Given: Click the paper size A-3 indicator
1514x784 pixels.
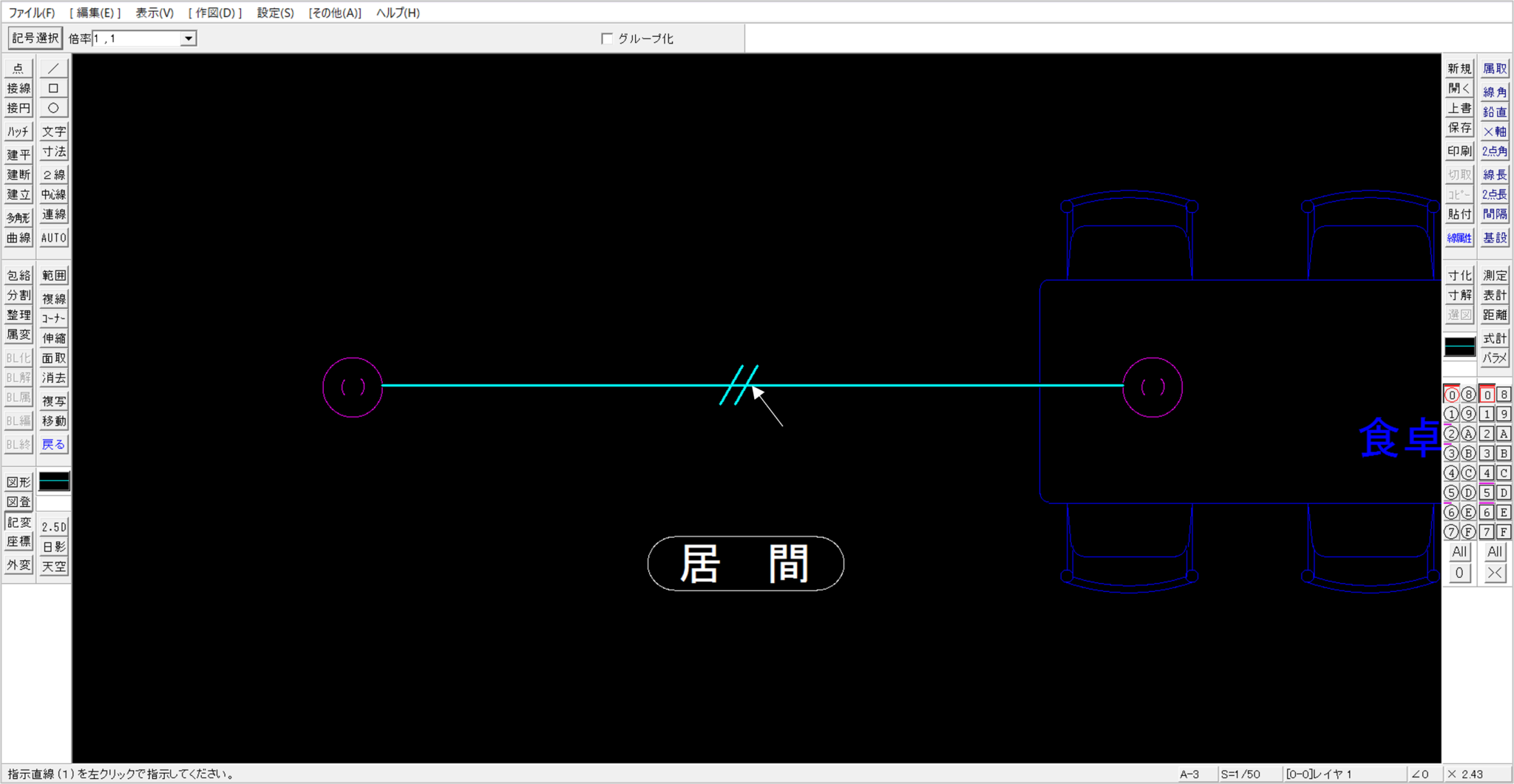Looking at the screenshot, I should (x=1189, y=774).
